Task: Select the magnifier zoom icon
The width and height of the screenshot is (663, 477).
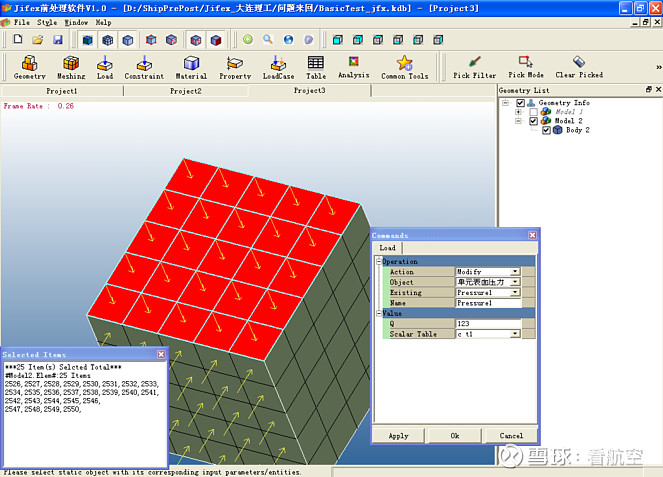Action: (x=268, y=40)
